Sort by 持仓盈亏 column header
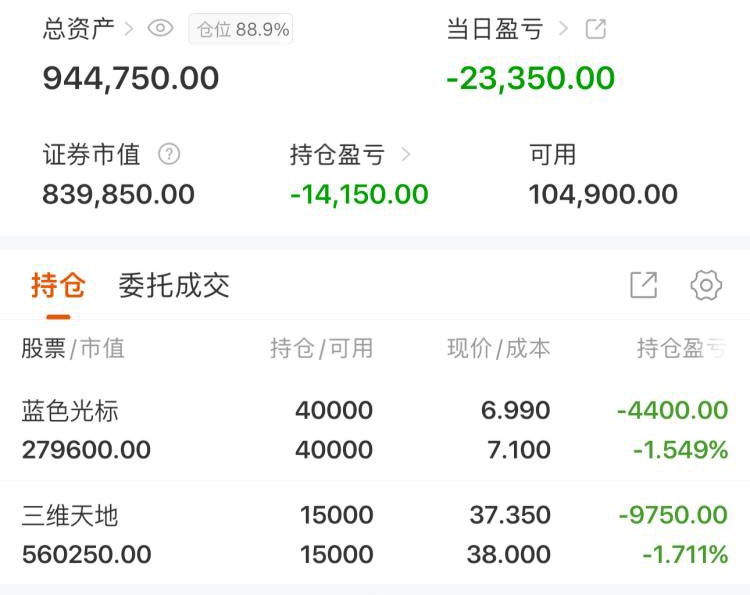Screen dimensions: 750x595 point(682,348)
